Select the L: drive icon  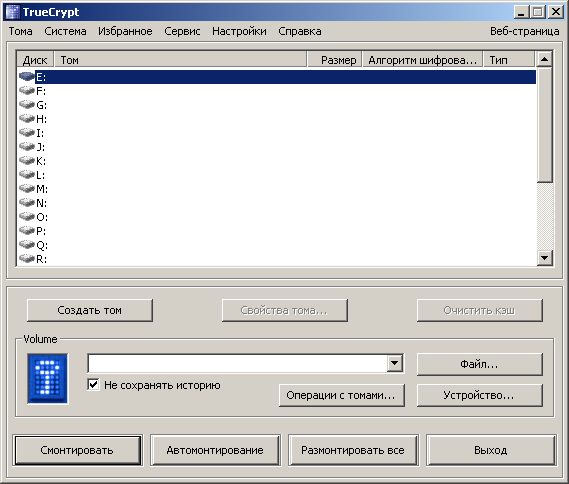point(26,175)
